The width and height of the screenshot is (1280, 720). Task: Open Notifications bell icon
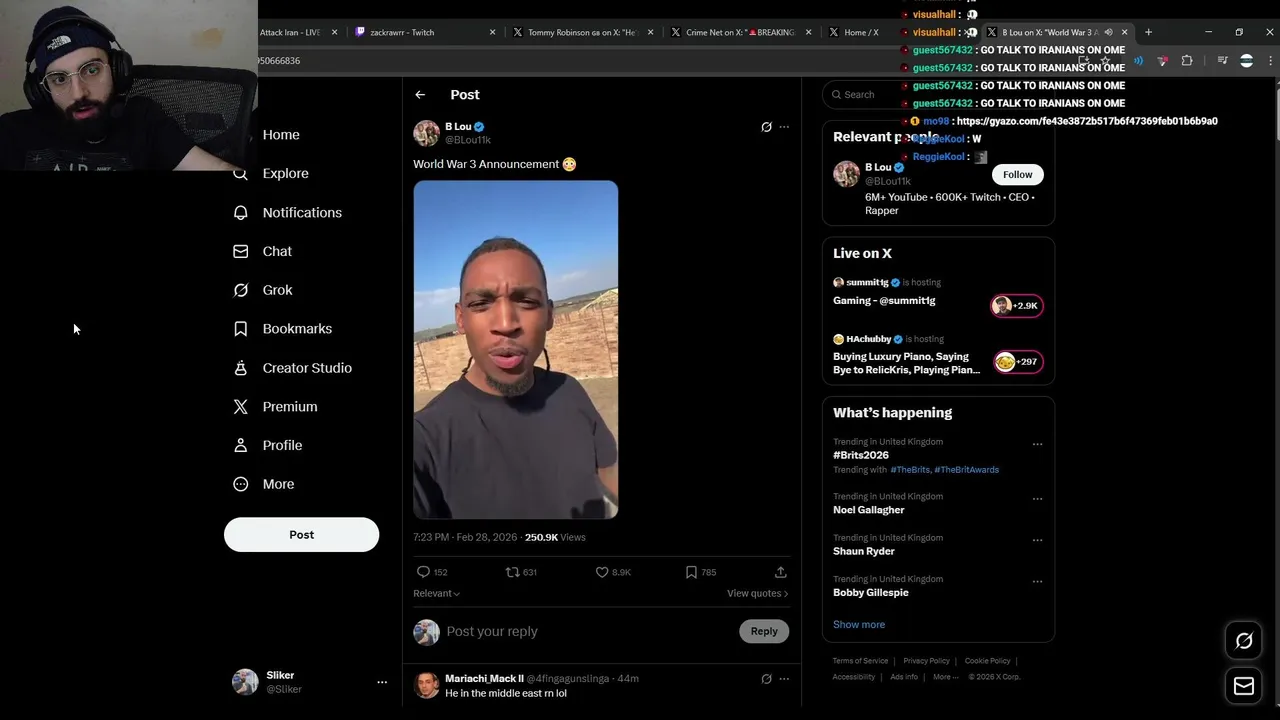coord(241,213)
